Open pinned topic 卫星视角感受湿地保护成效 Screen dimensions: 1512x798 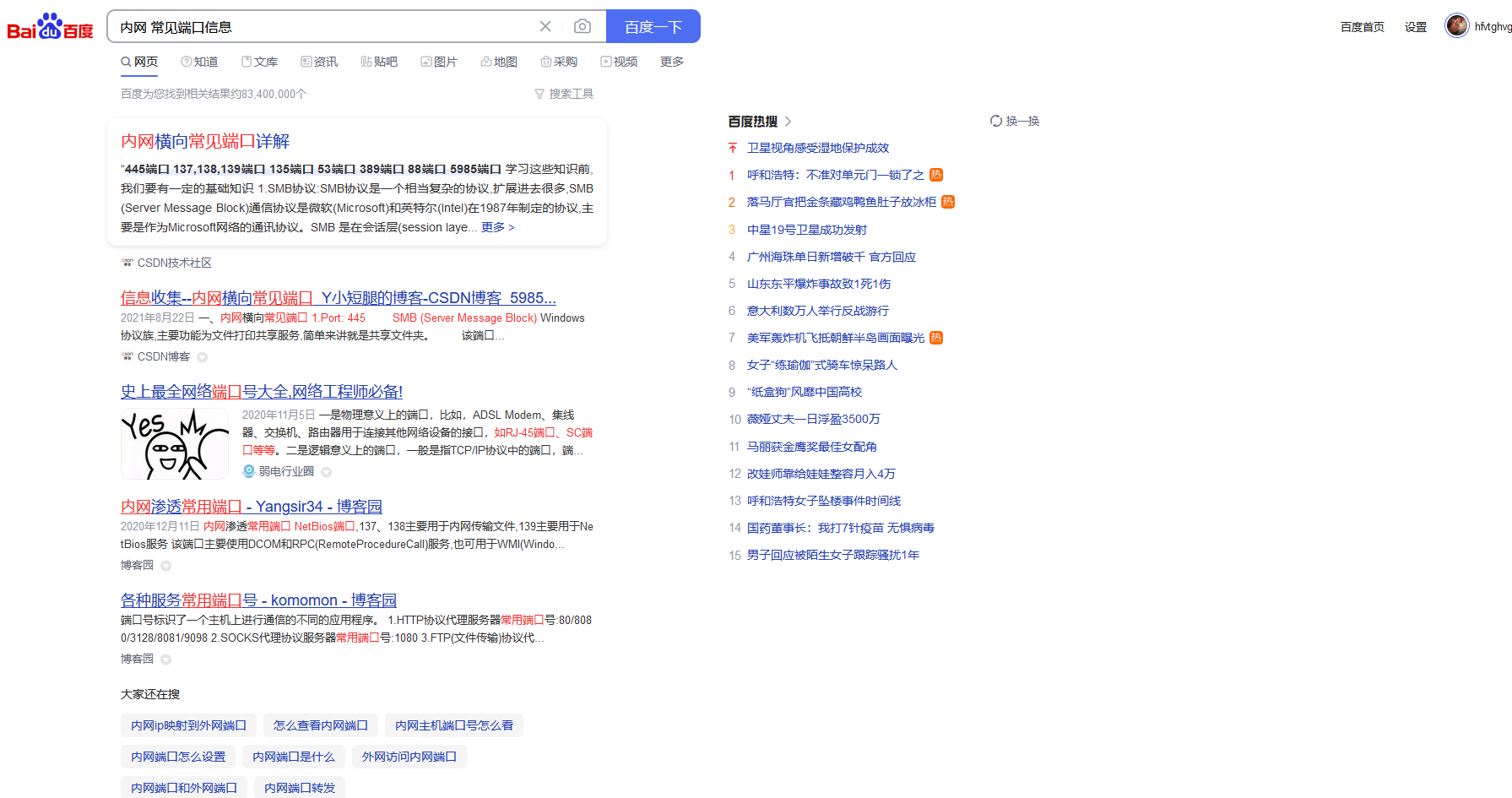point(818,148)
